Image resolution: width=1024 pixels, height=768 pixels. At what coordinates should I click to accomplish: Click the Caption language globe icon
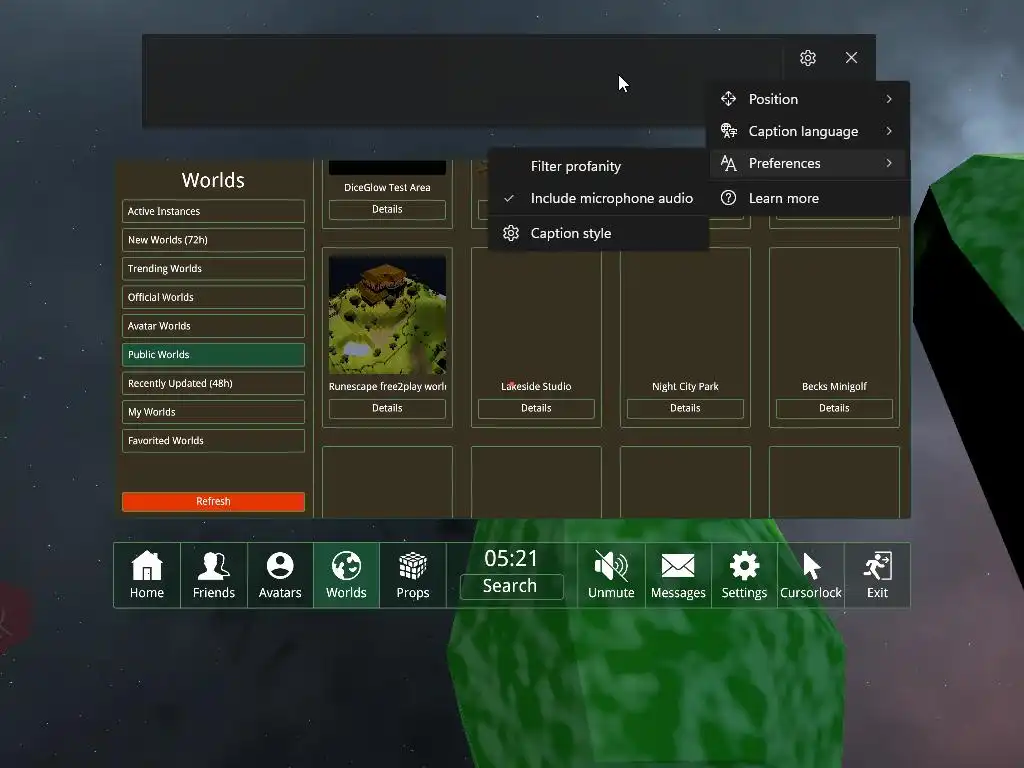pyautogui.click(x=728, y=131)
